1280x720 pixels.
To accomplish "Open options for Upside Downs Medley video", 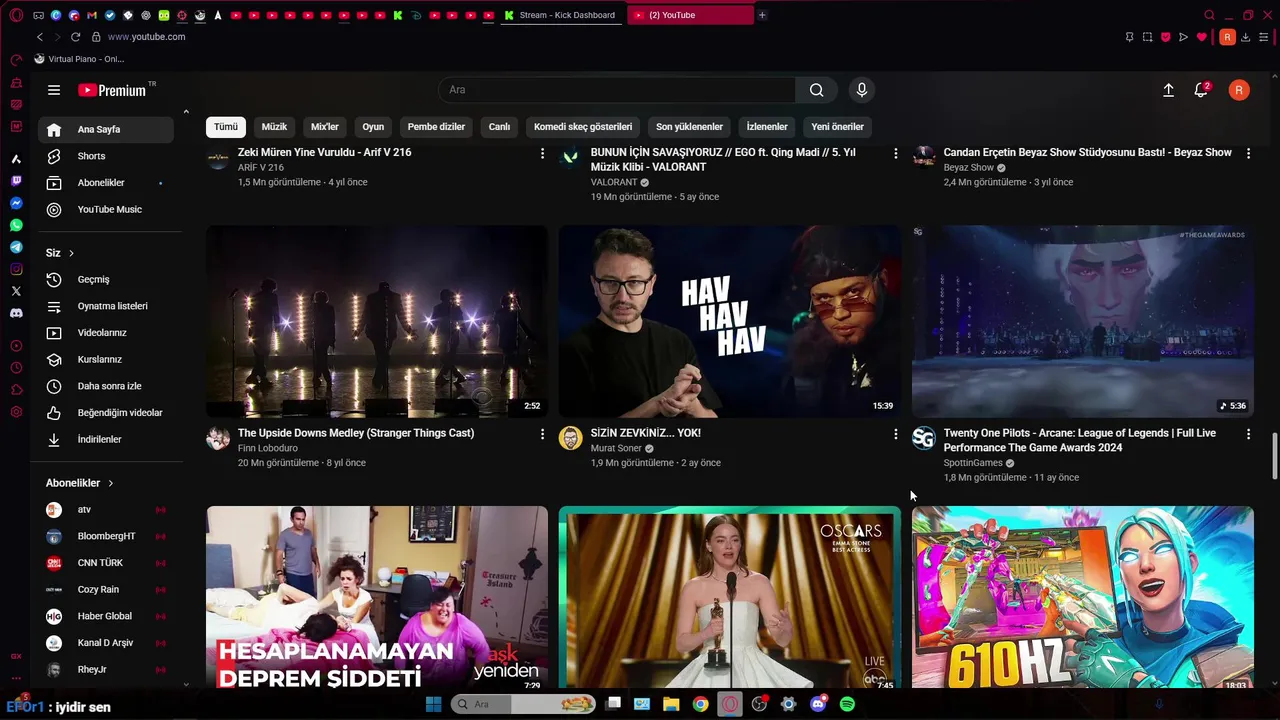I will [543, 434].
